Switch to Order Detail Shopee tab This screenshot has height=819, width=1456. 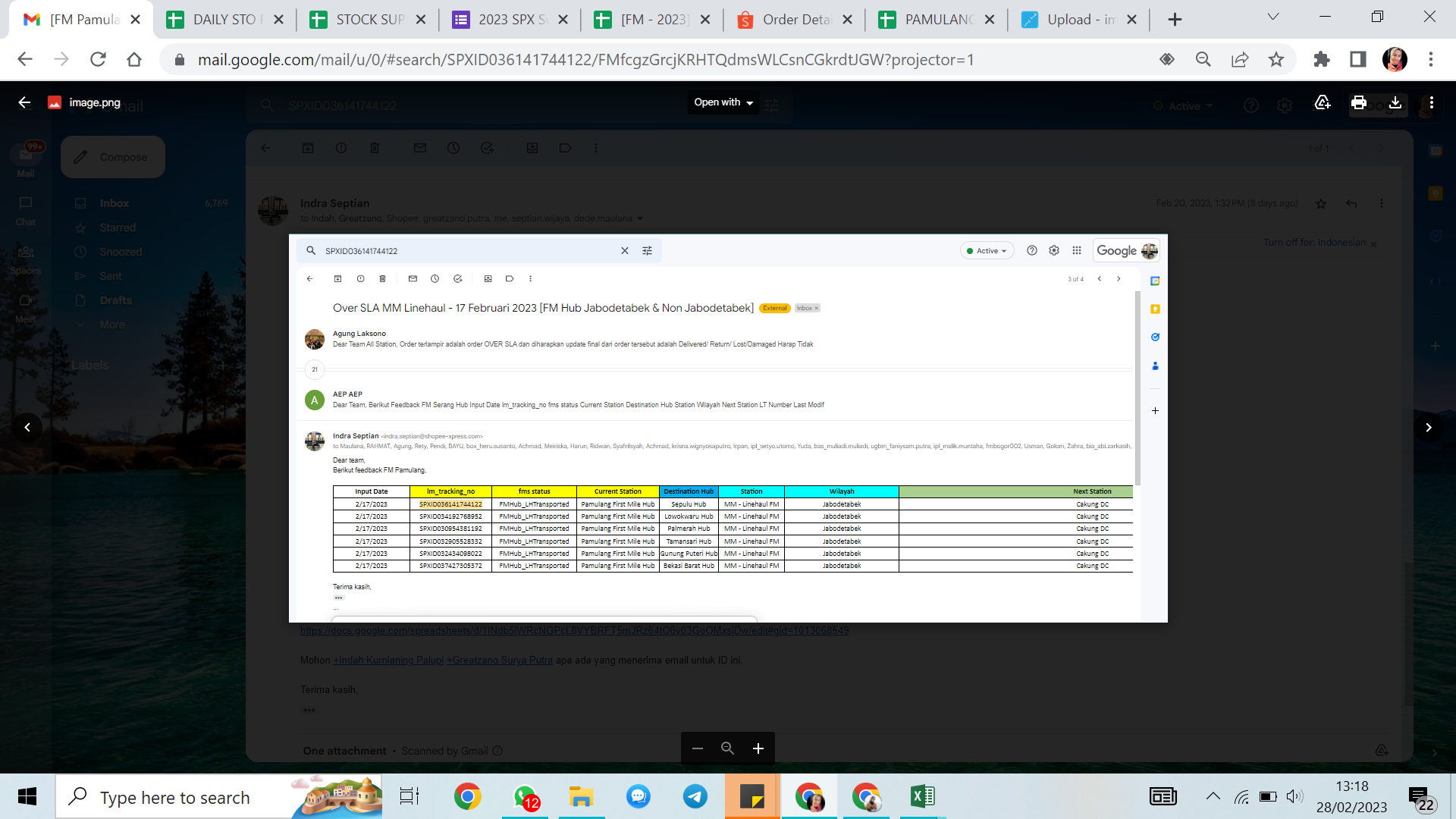795,20
